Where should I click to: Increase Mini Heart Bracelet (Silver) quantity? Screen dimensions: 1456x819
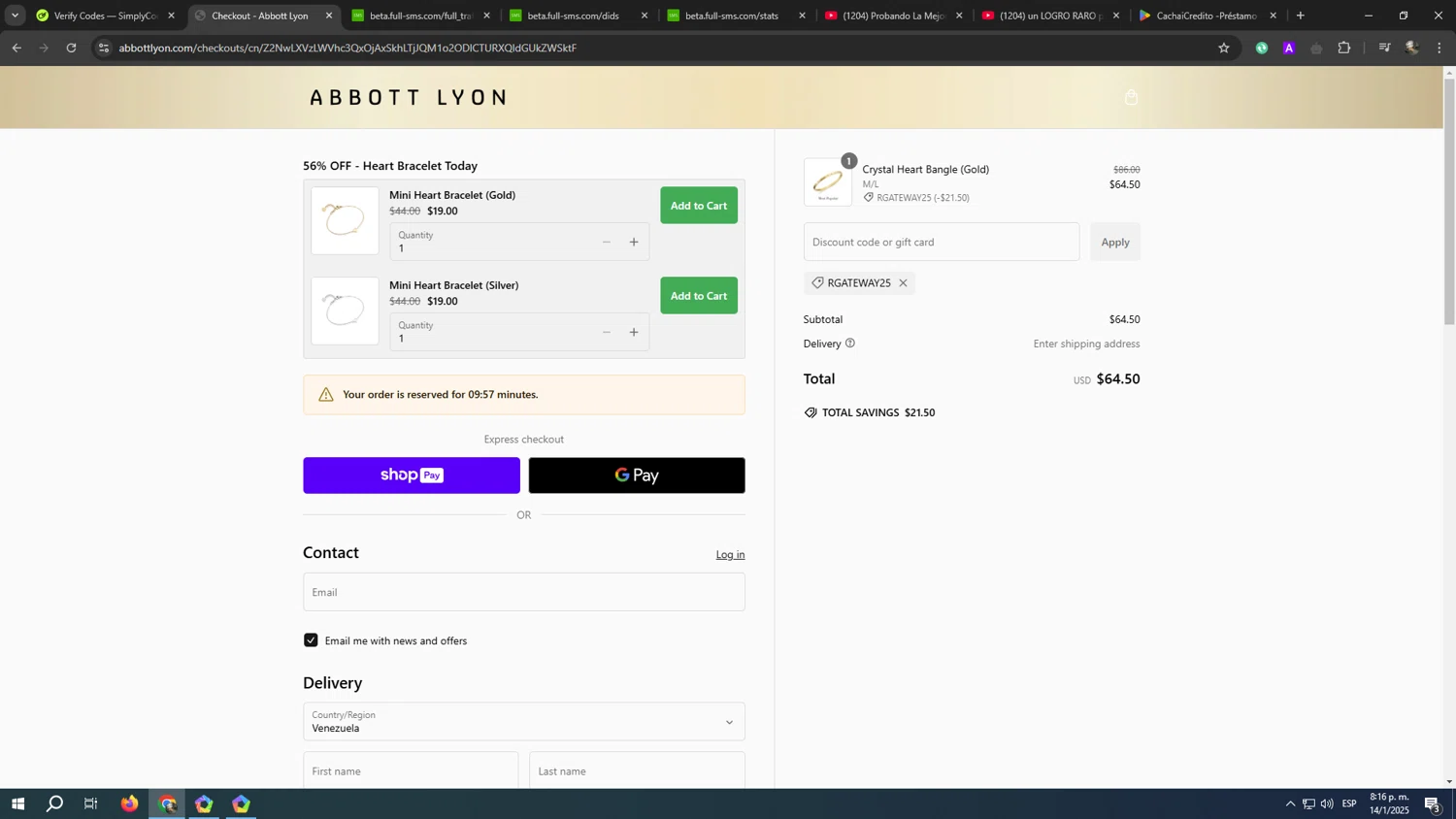click(634, 332)
